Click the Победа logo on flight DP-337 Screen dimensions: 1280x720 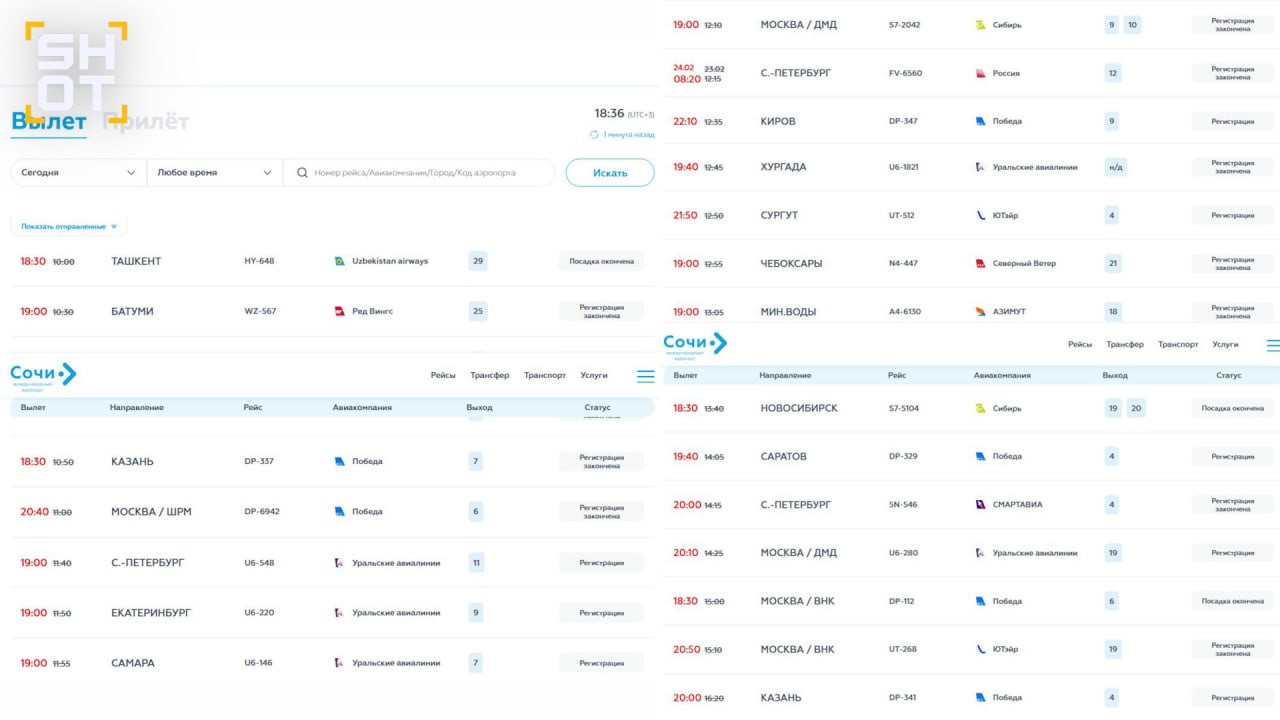tap(339, 461)
